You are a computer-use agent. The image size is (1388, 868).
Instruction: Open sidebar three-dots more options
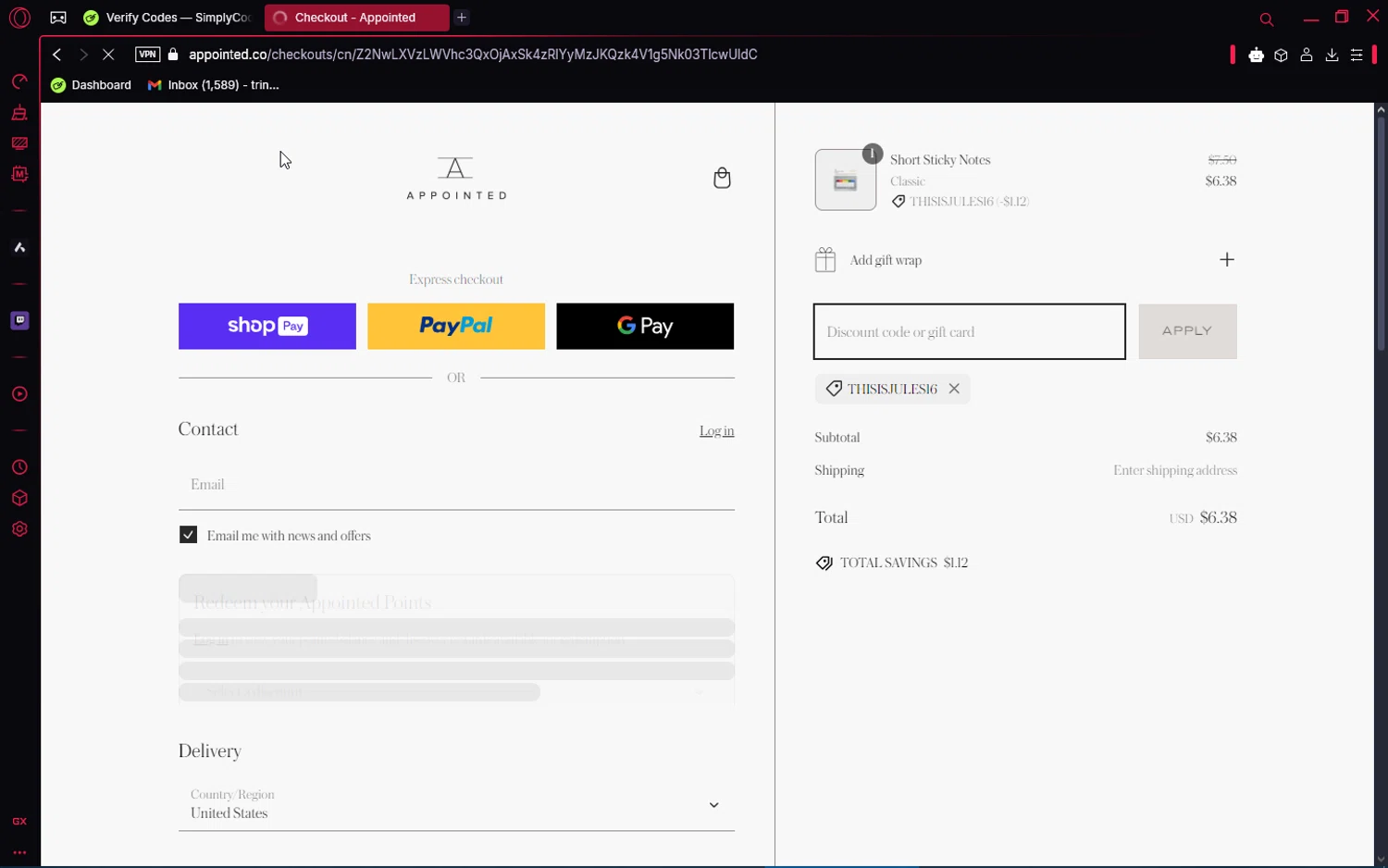coord(19,852)
